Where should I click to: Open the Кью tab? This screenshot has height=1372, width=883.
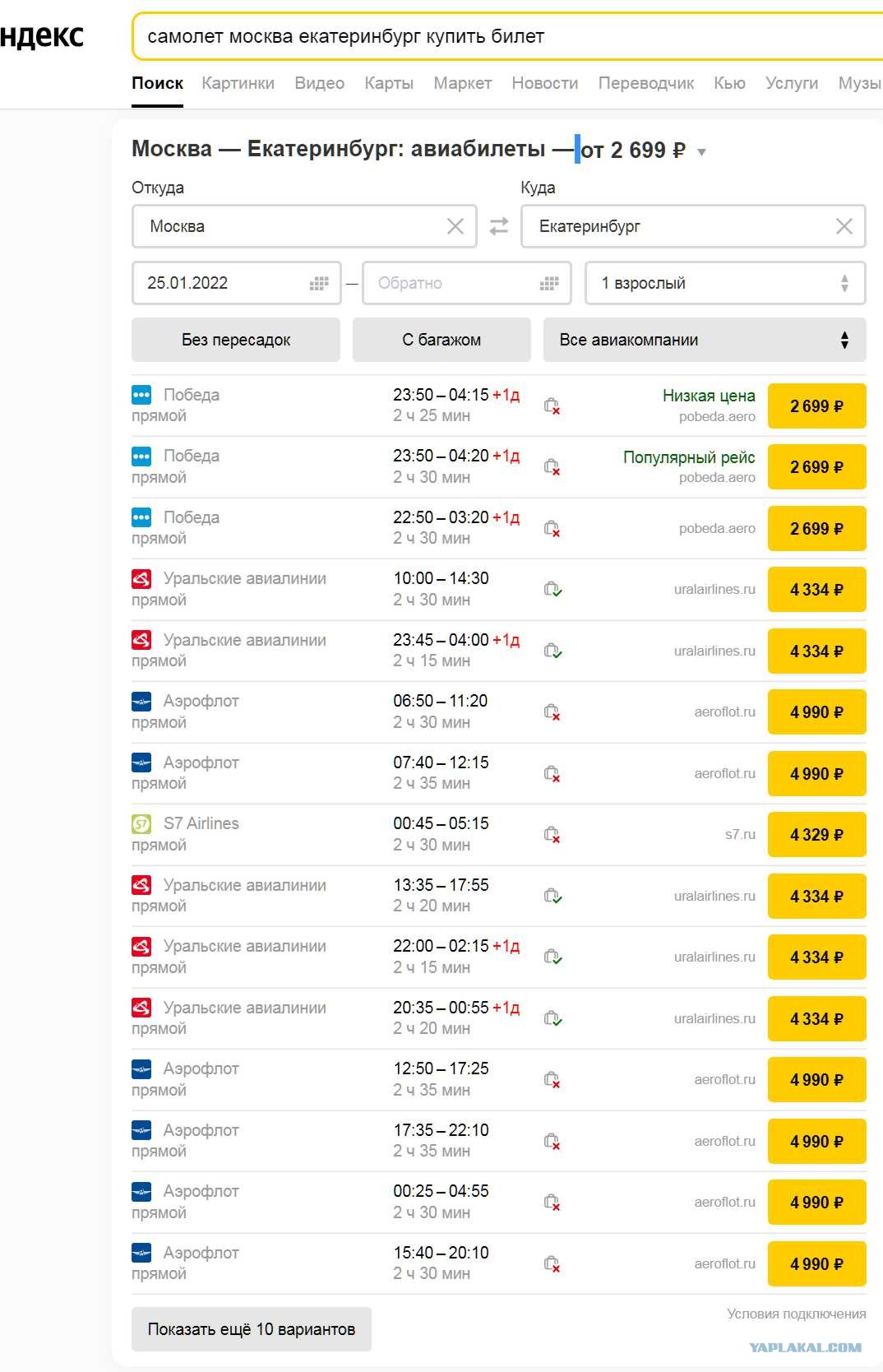click(729, 83)
